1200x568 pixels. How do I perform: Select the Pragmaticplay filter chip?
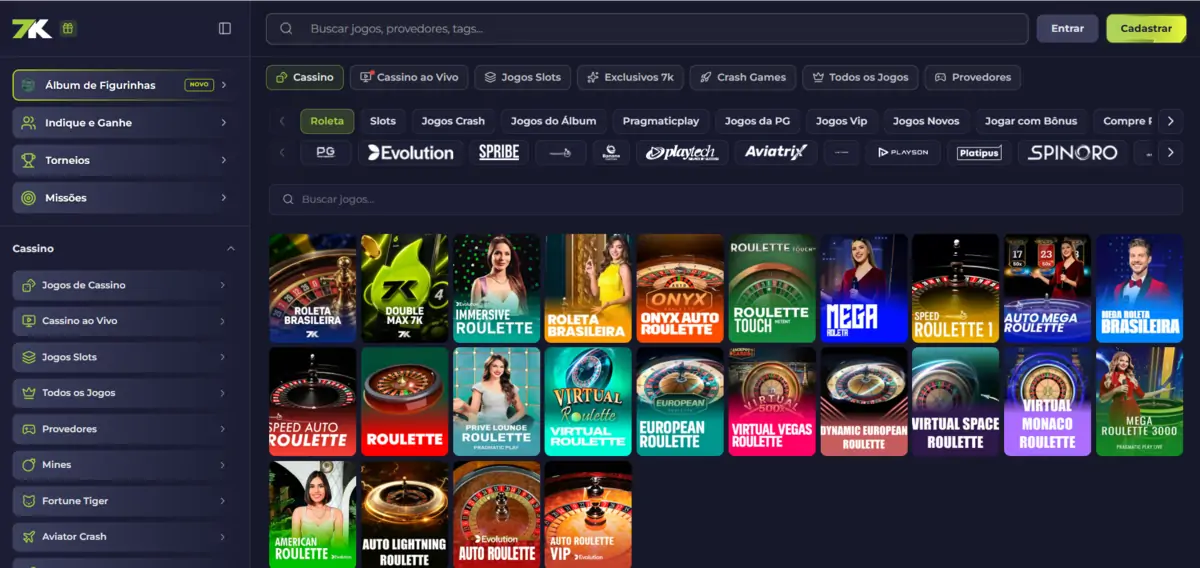pyautogui.click(x=661, y=121)
